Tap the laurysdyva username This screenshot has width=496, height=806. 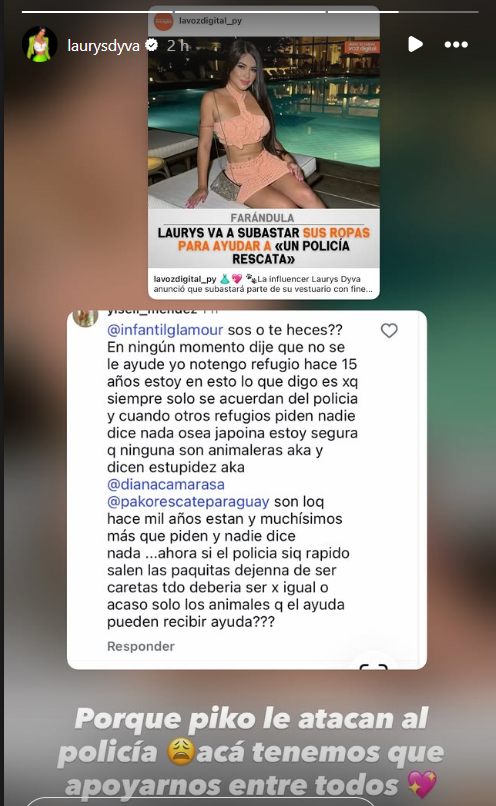coord(103,46)
